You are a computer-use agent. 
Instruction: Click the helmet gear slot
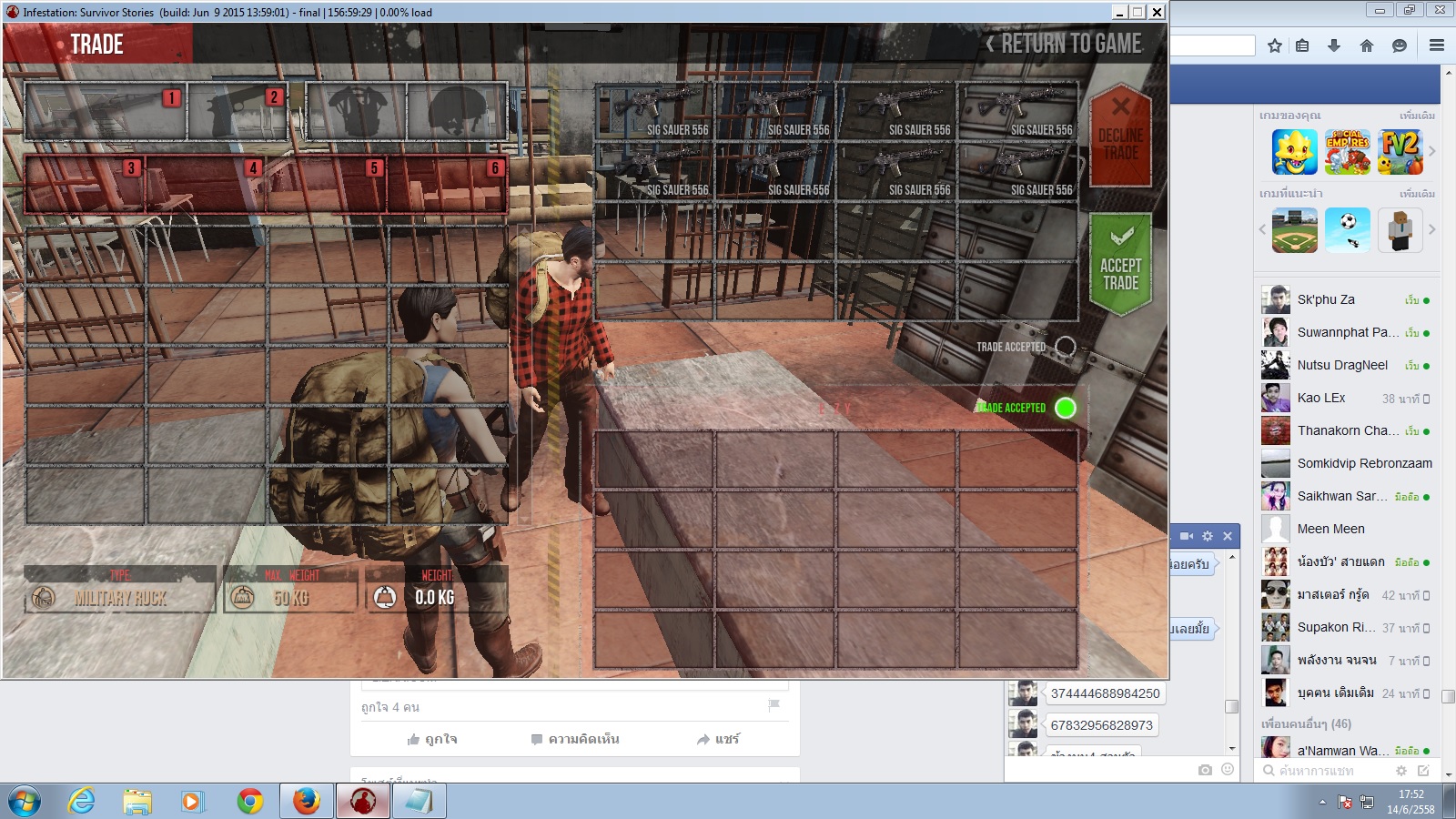[457, 112]
